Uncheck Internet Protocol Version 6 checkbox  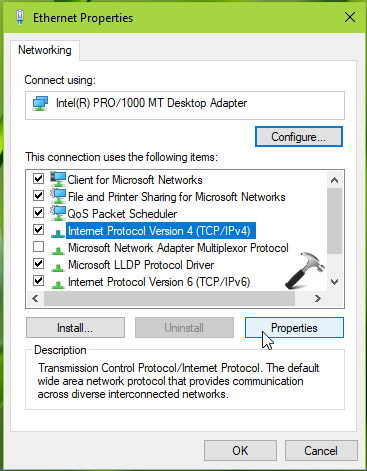pyautogui.click(x=38, y=281)
